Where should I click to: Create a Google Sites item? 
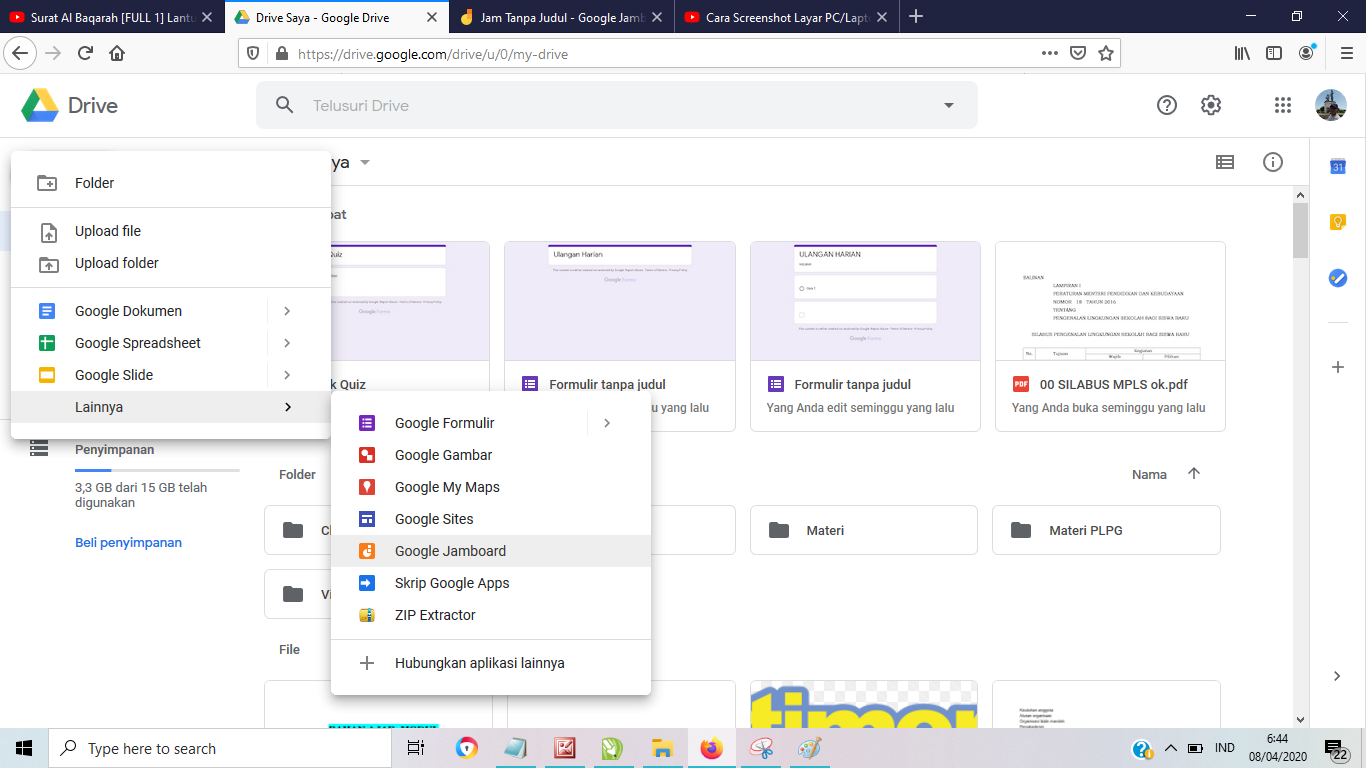(490, 519)
